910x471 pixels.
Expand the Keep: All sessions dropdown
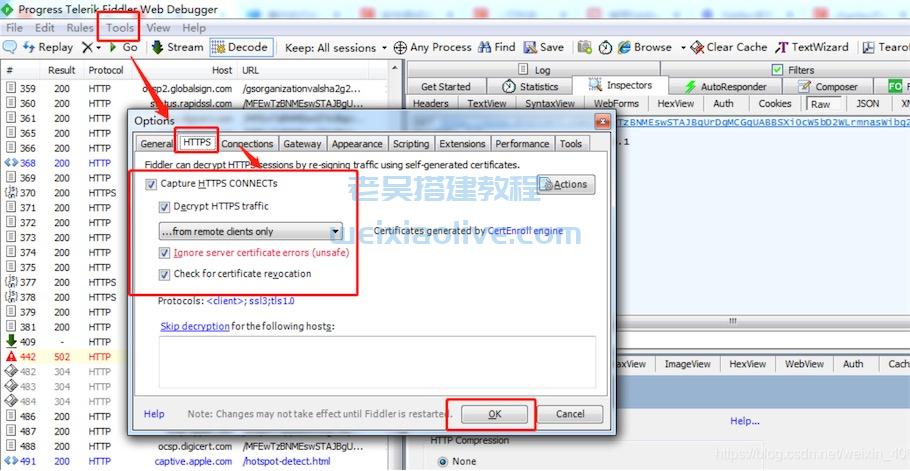383,47
